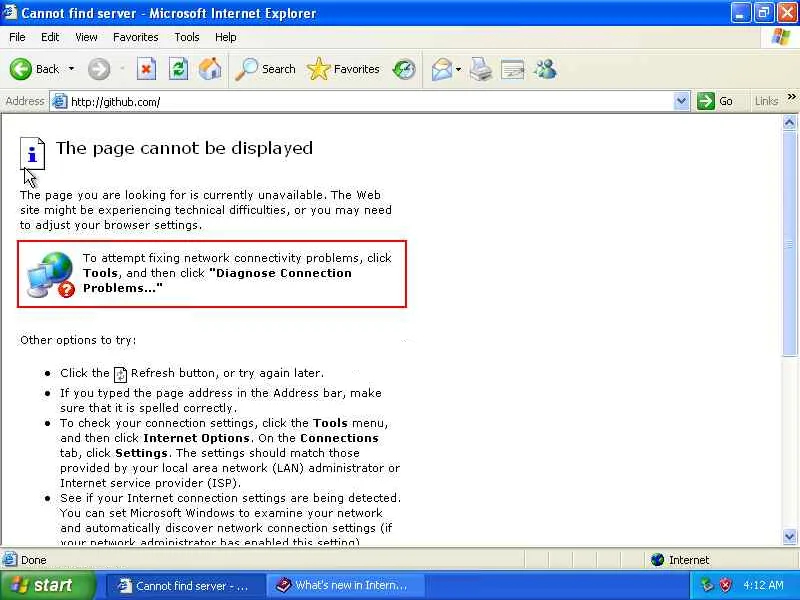
Task: Open the Tools menu
Action: [x=187, y=37]
